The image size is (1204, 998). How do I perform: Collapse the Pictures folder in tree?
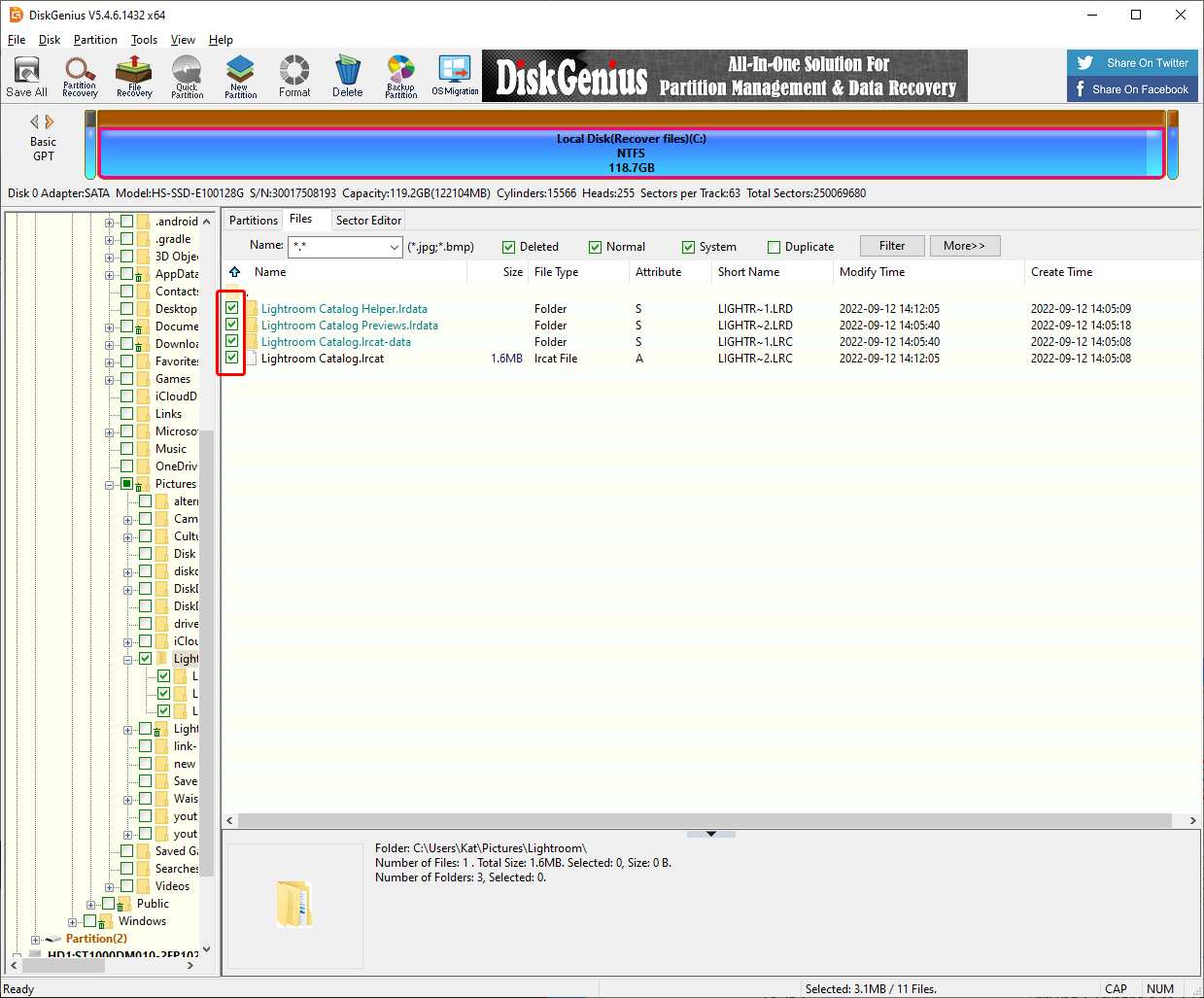110,484
